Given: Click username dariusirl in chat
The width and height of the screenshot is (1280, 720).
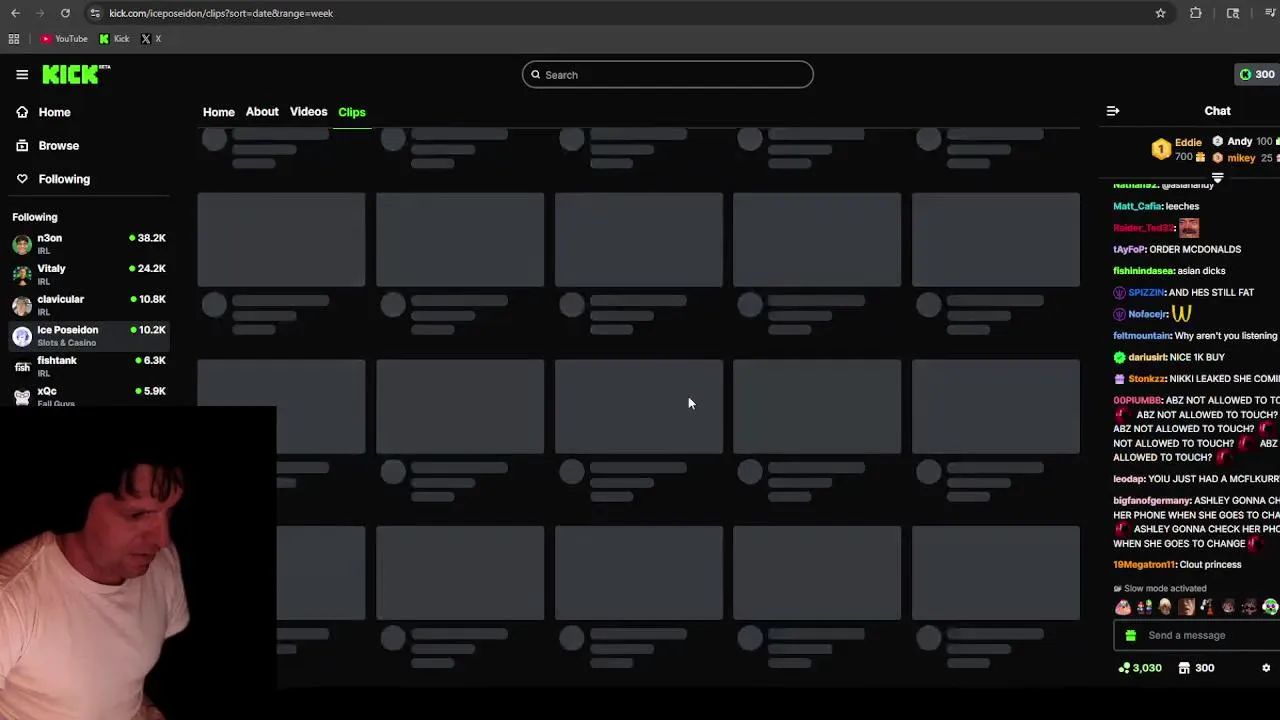Looking at the screenshot, I should pyautogui.click(x=1147, y=357).
